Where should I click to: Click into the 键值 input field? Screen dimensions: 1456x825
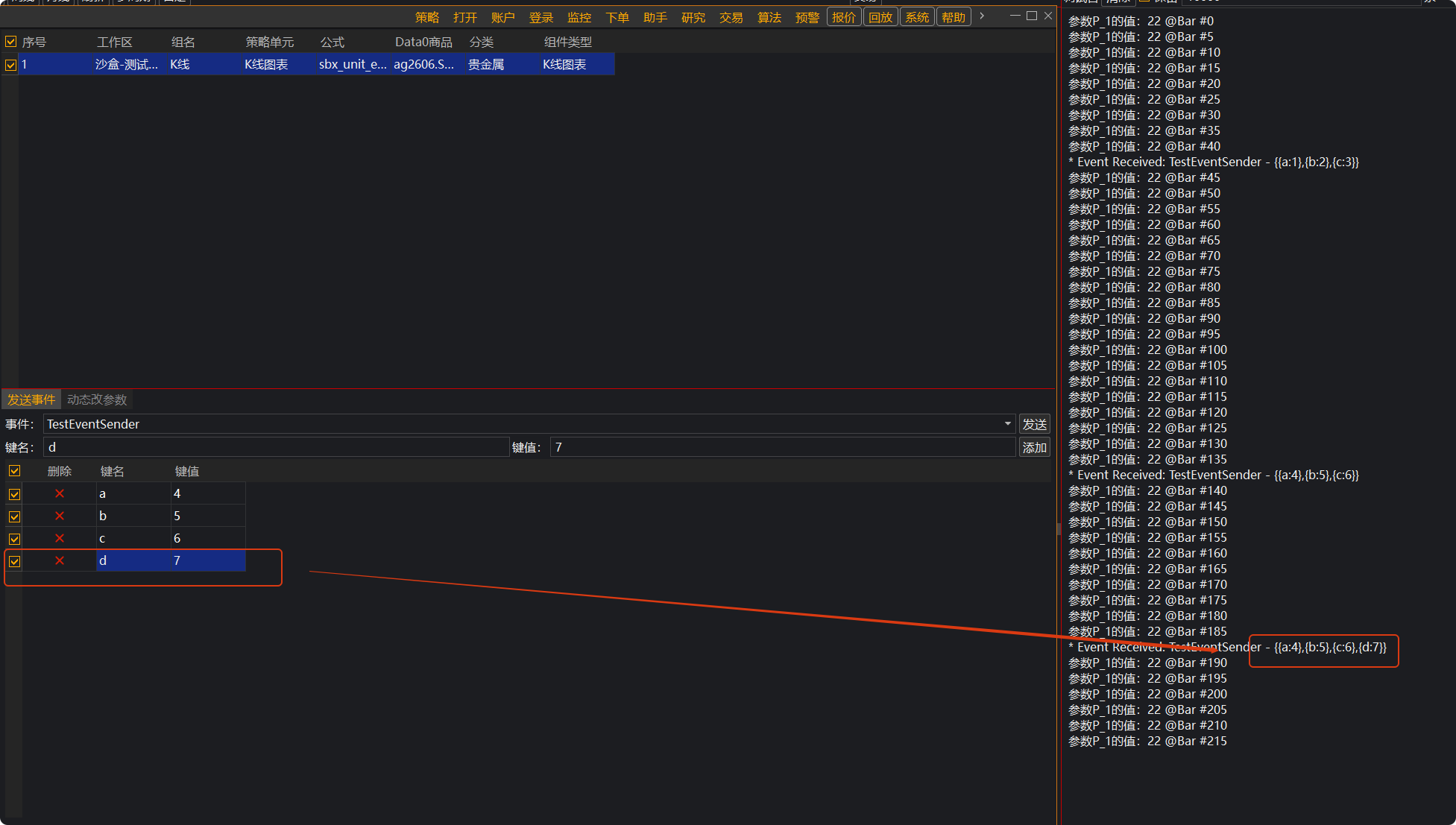(x=783, y=447)
